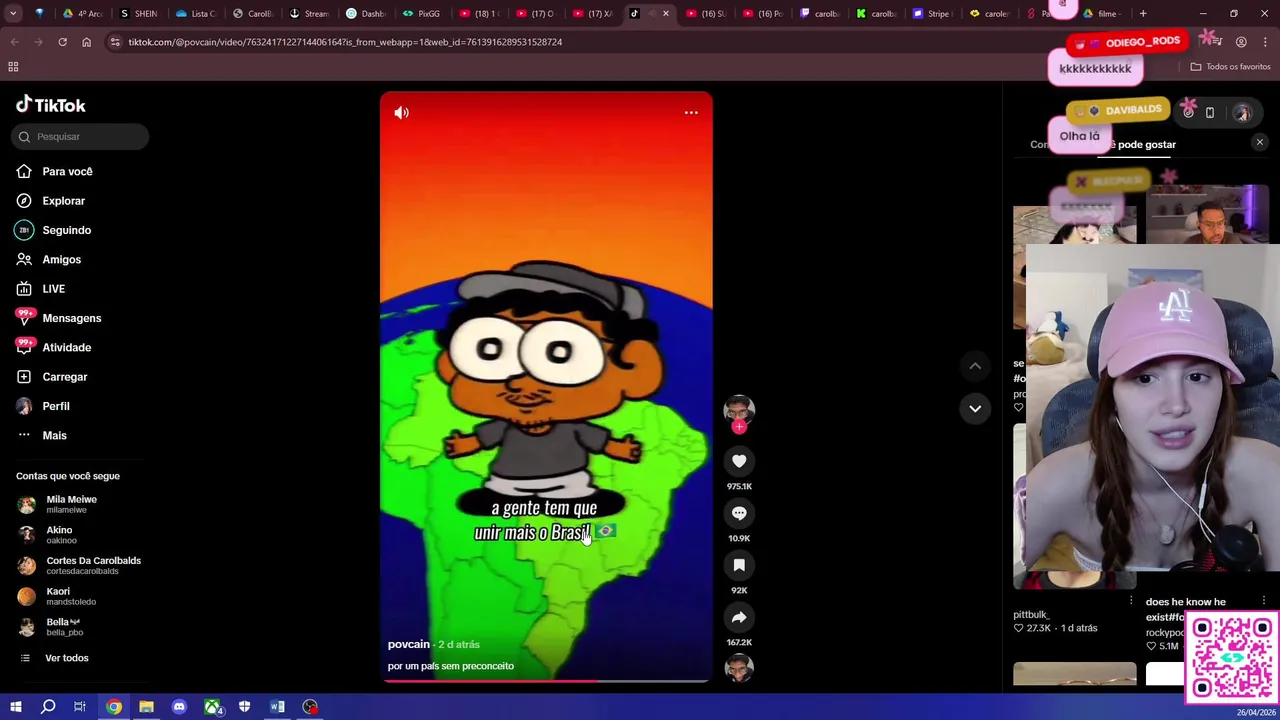Open Xbox app from the taskbar

pos(212,707)
